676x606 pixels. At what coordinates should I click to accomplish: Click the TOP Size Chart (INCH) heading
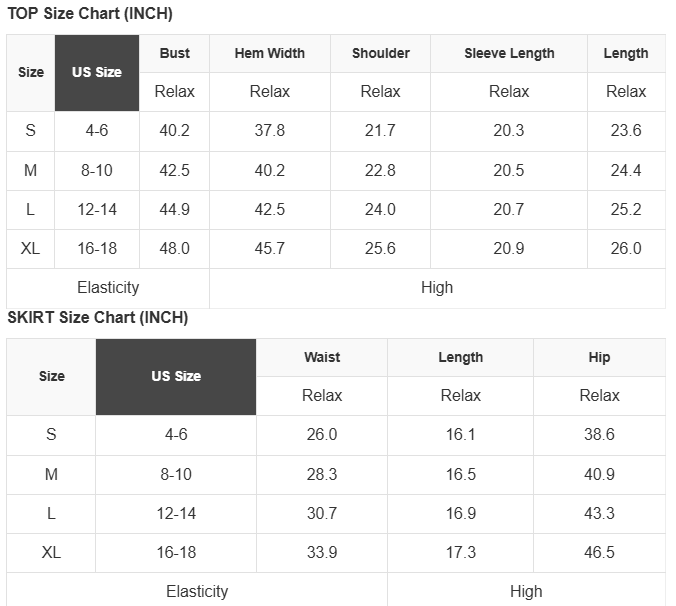tap(90, 14)
